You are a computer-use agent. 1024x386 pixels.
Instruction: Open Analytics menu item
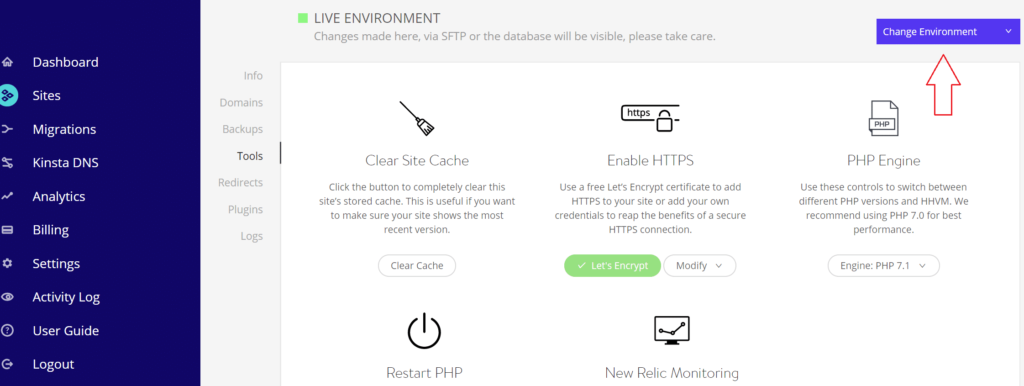tap(59, 197)
